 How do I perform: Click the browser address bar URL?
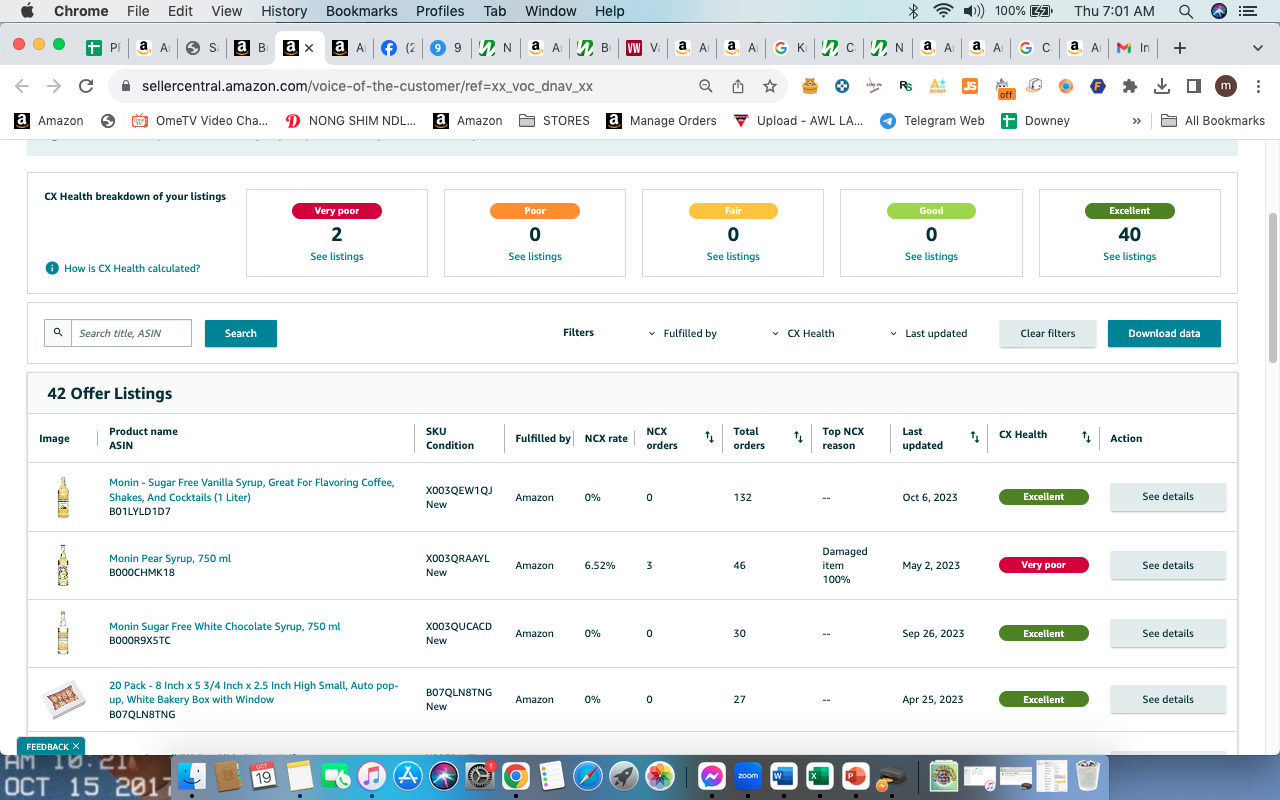pos(367,86)
